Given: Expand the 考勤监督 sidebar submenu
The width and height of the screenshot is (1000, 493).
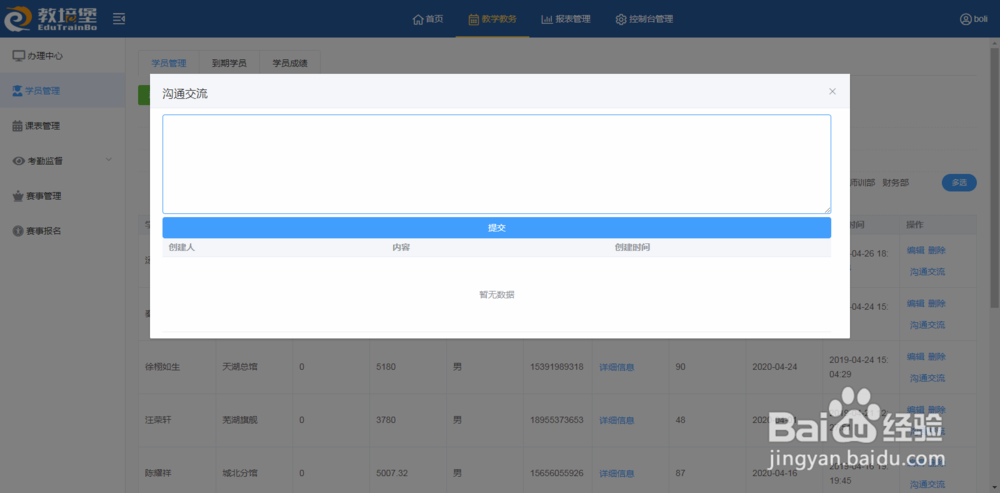Looking at the screenshot, I should pos(108,159).
